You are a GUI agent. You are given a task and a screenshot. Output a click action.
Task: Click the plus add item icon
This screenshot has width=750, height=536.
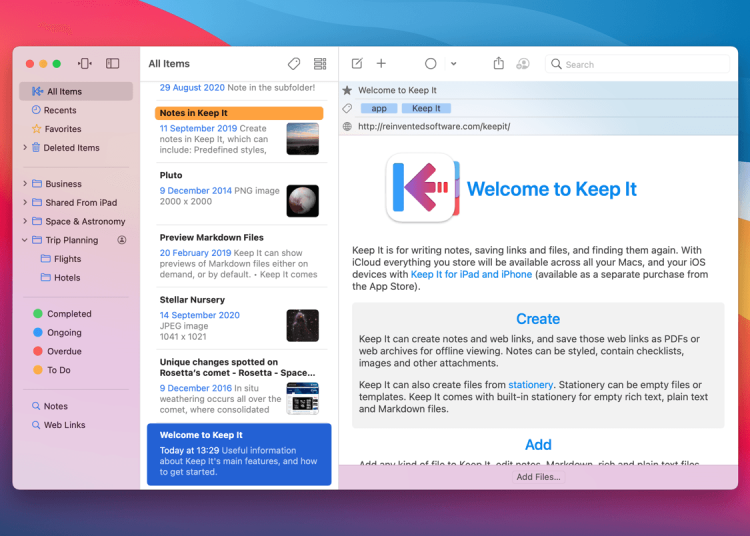coord(381,64)
